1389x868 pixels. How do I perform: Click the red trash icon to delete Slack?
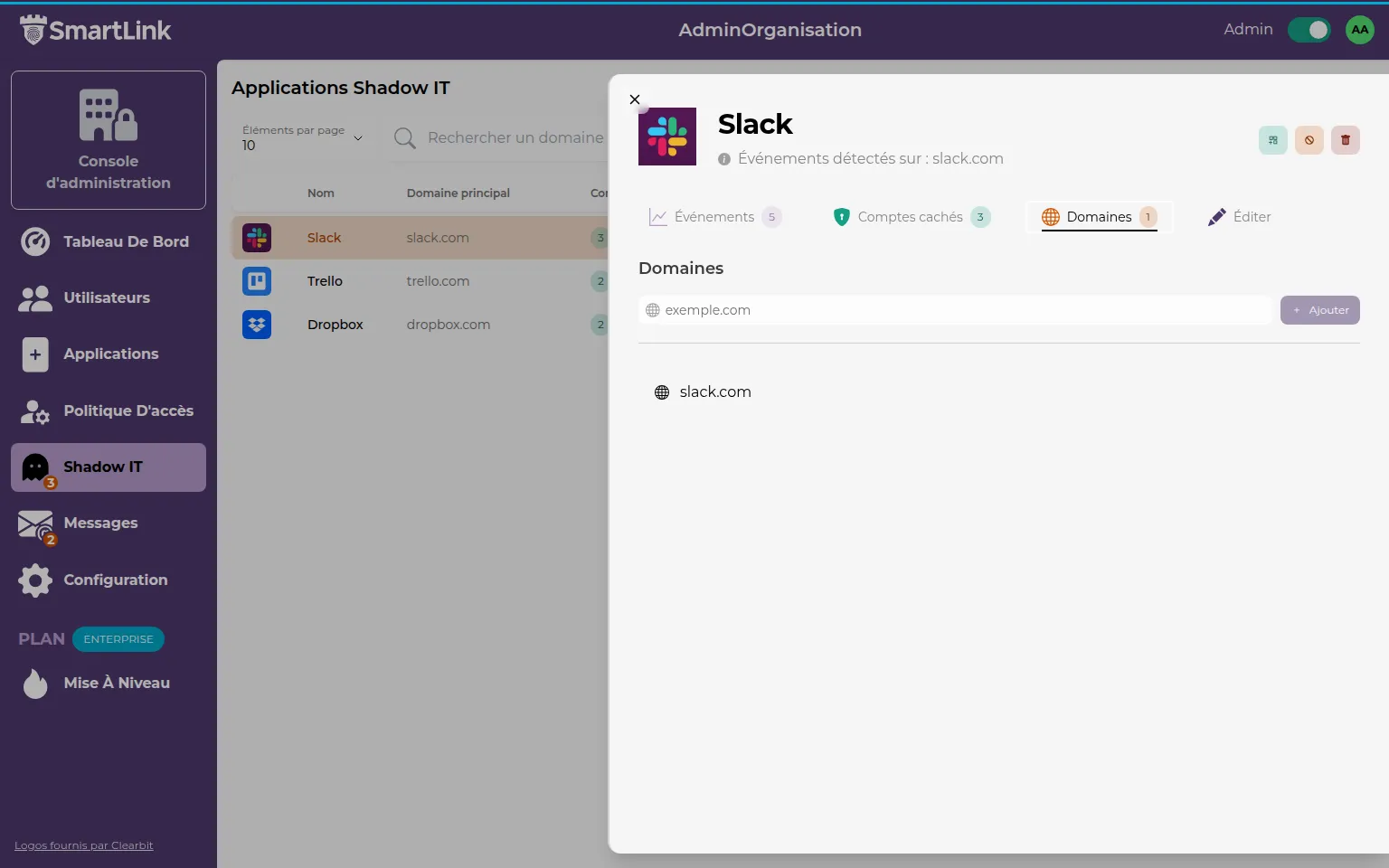point(1345,140)
